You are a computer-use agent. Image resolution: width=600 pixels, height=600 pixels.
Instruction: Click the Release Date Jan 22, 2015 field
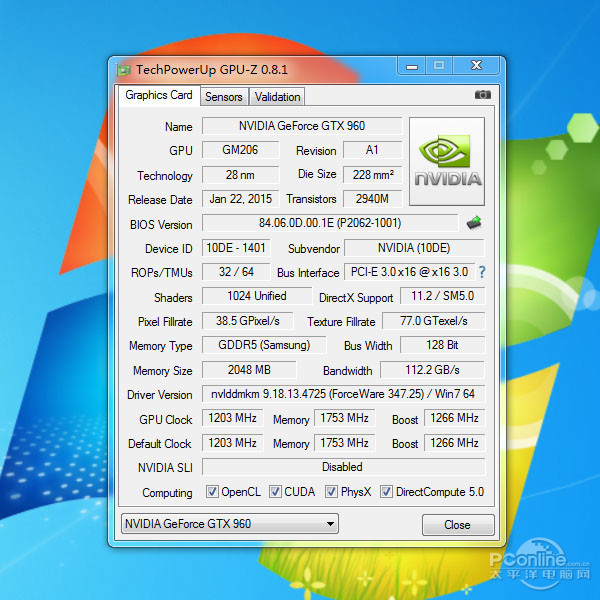(x=240, y=199)
